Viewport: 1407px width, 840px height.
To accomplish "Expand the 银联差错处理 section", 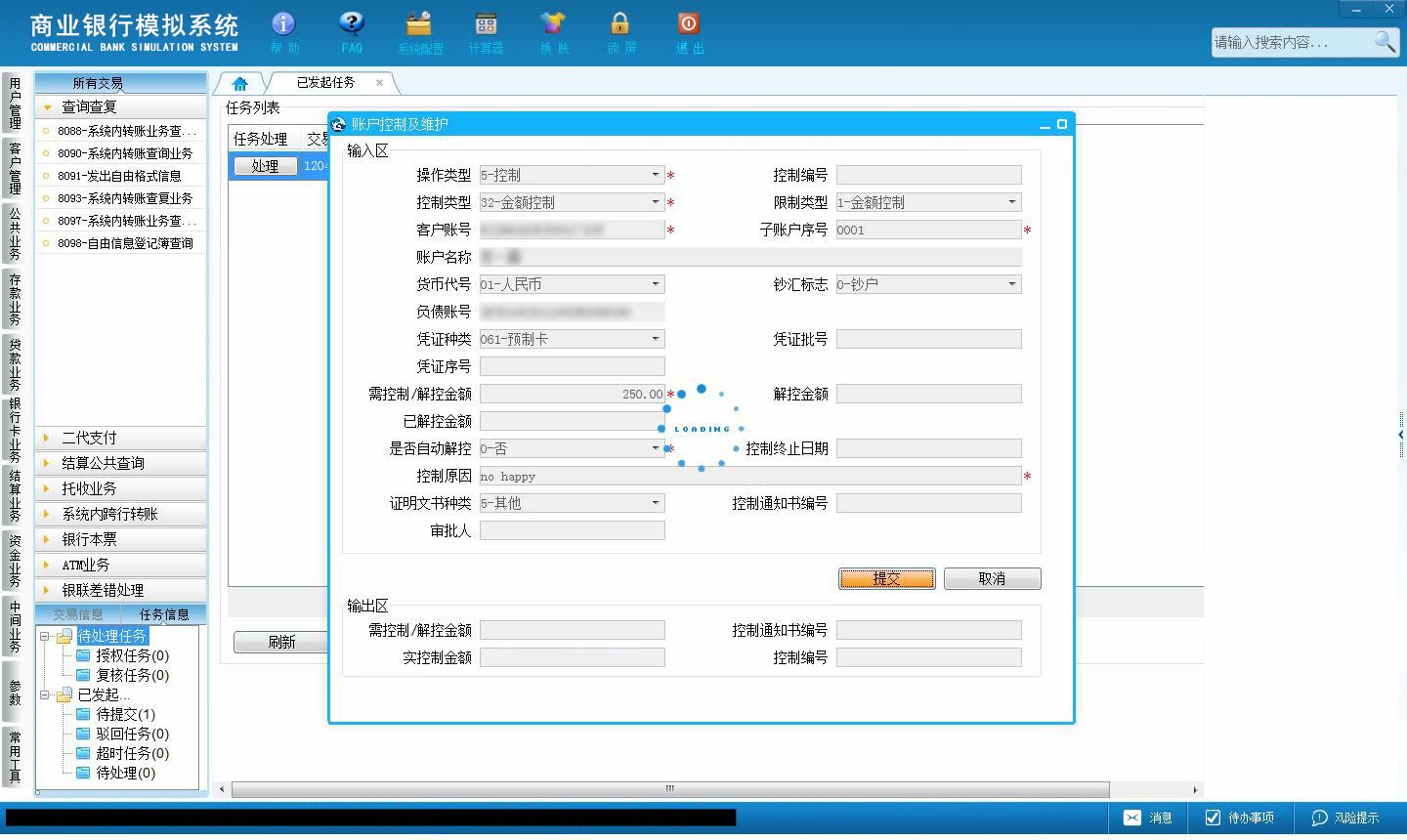I will click(x=120, y=590).
